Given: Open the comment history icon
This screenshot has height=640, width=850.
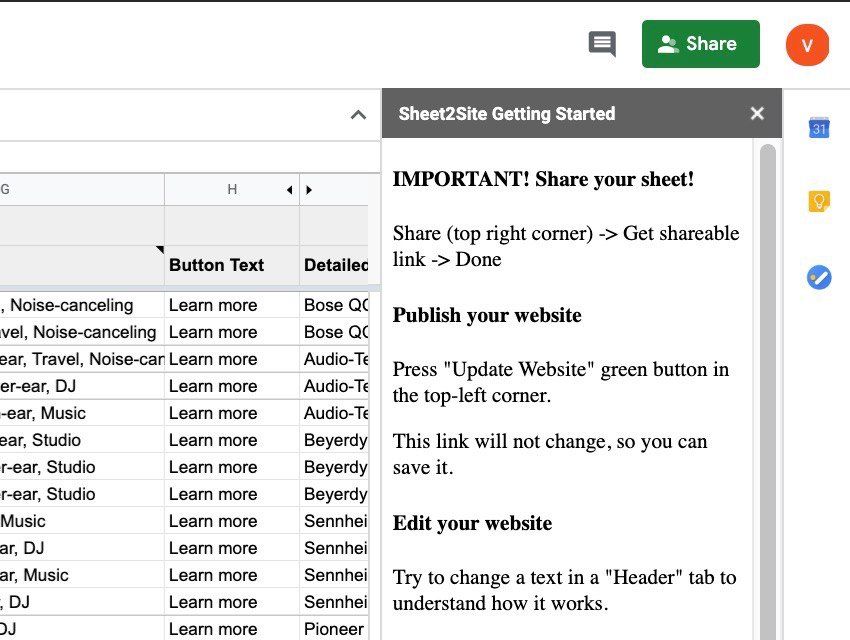Looking at the screenshot, I should coord(602,44).
